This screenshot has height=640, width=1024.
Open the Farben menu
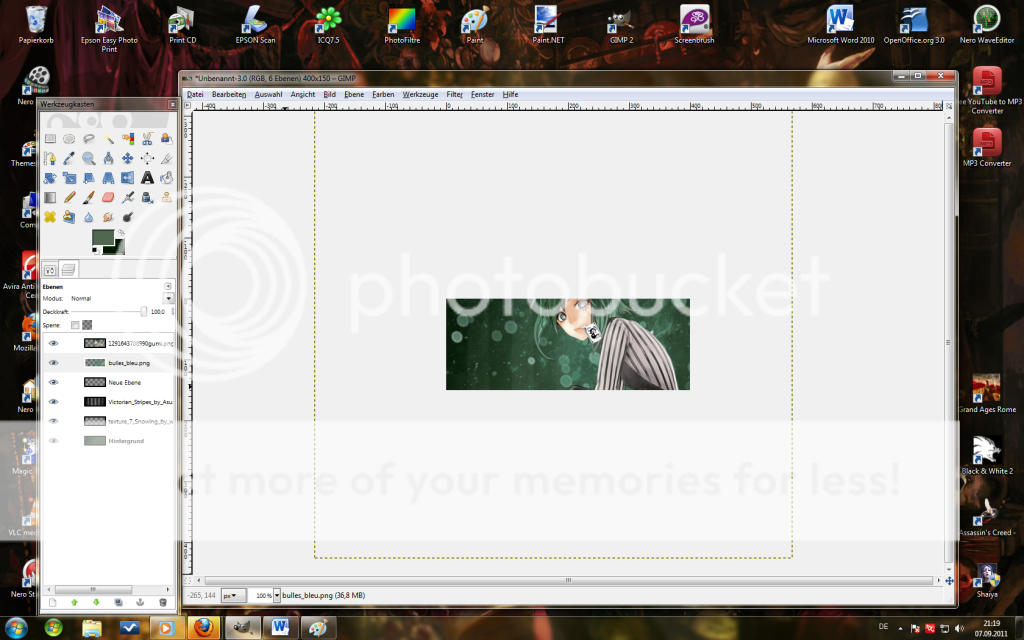(x=383, y=95)
